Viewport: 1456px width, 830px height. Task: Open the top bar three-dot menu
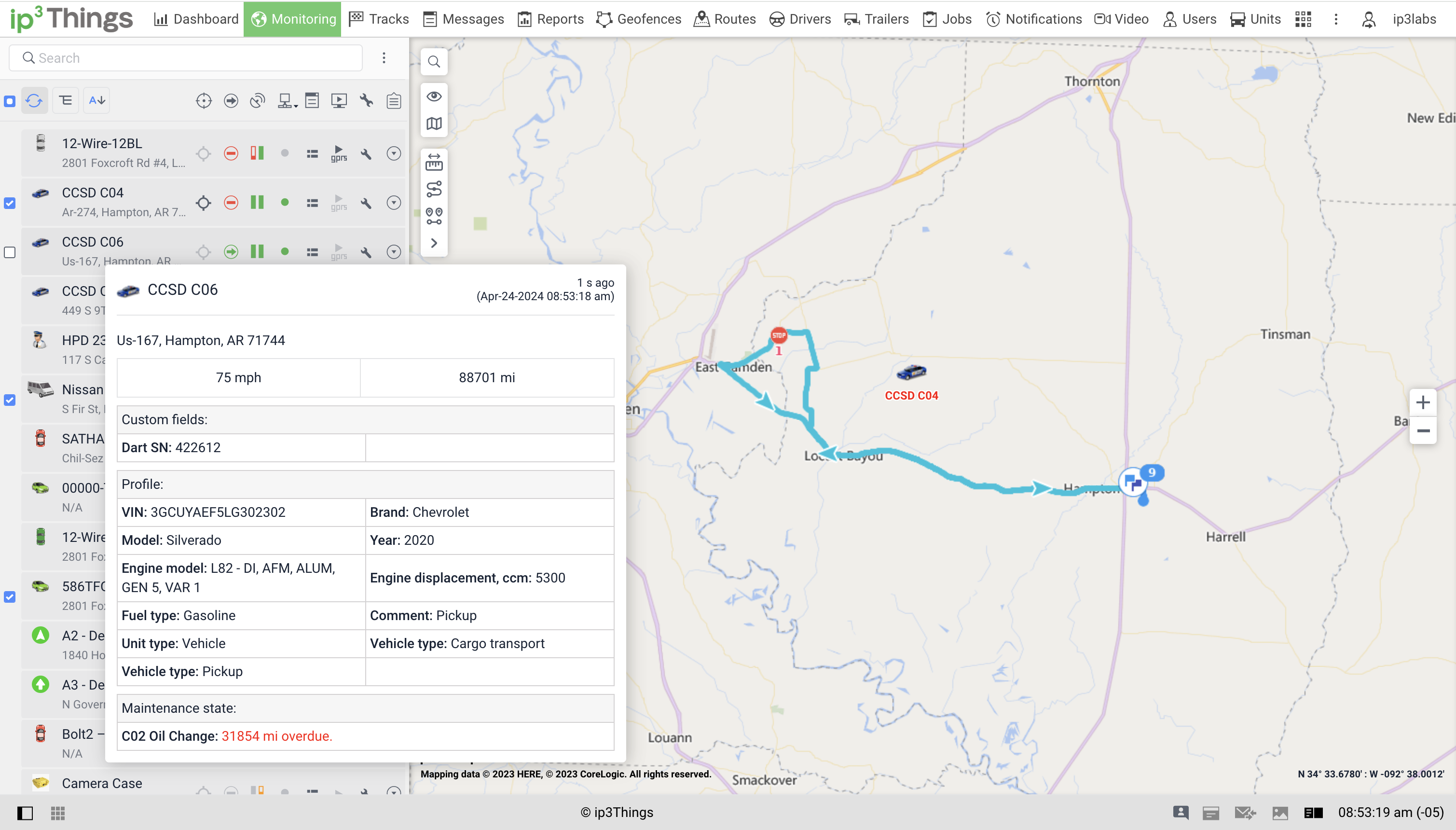[1336, 19]
